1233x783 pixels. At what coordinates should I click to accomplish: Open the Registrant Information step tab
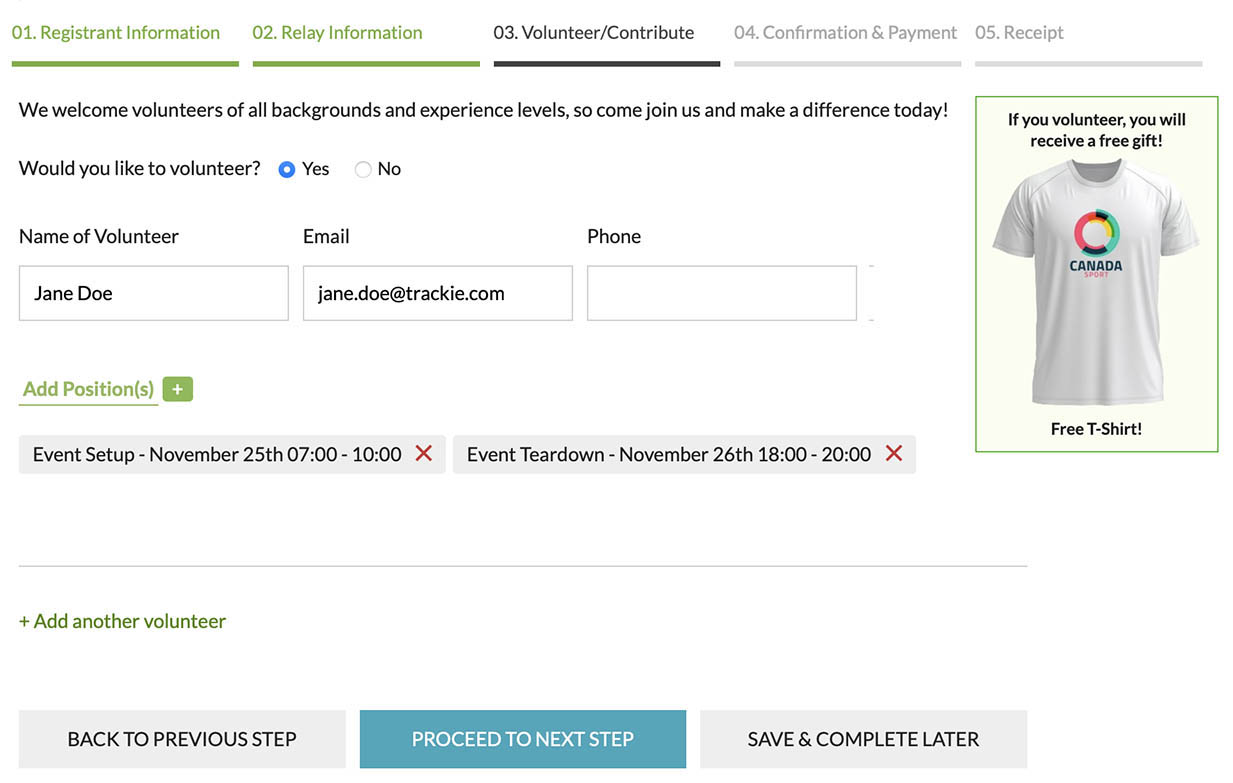(116, 33)
